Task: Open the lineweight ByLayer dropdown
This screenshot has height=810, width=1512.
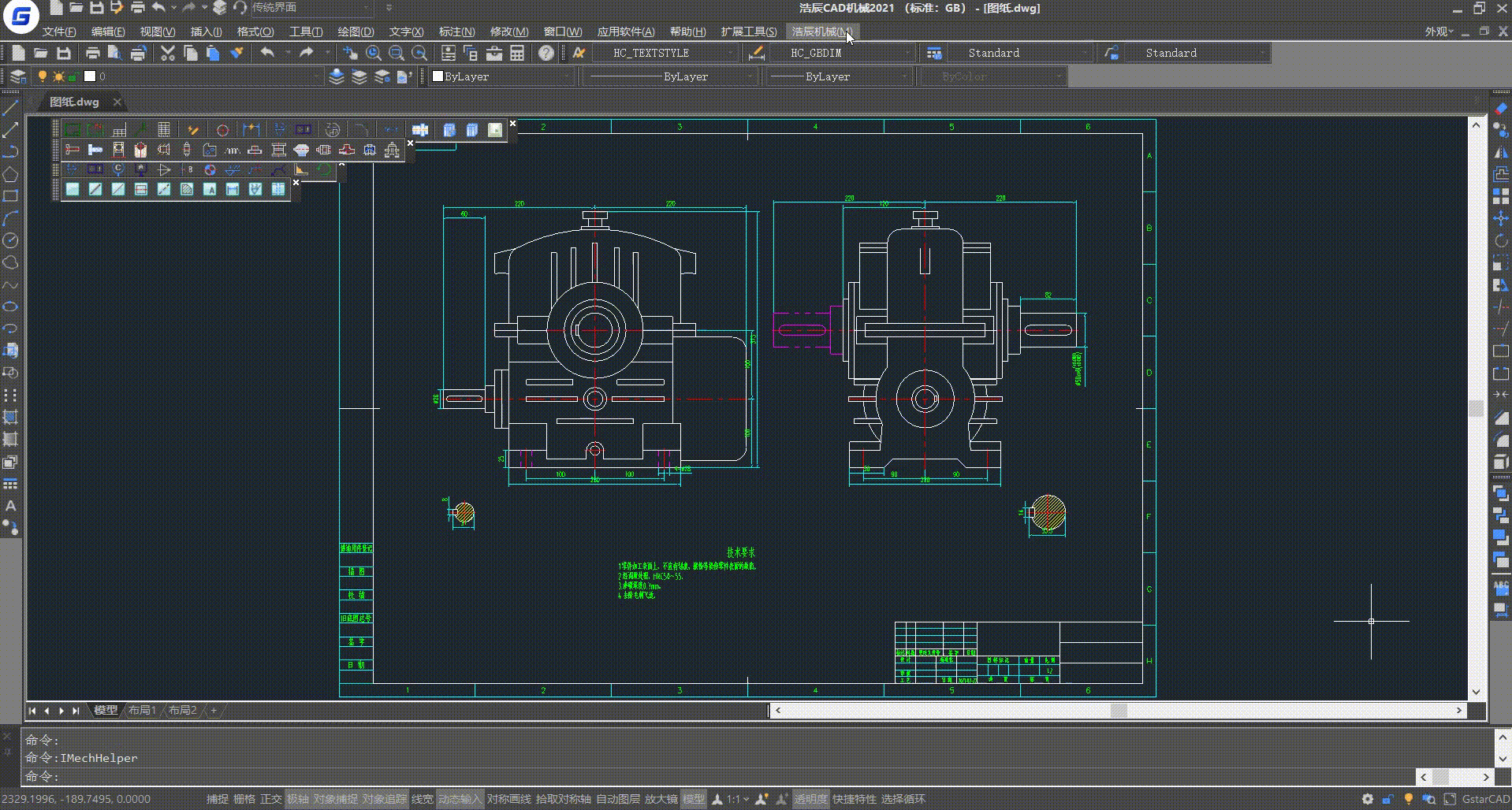Action: click(839, 76)
